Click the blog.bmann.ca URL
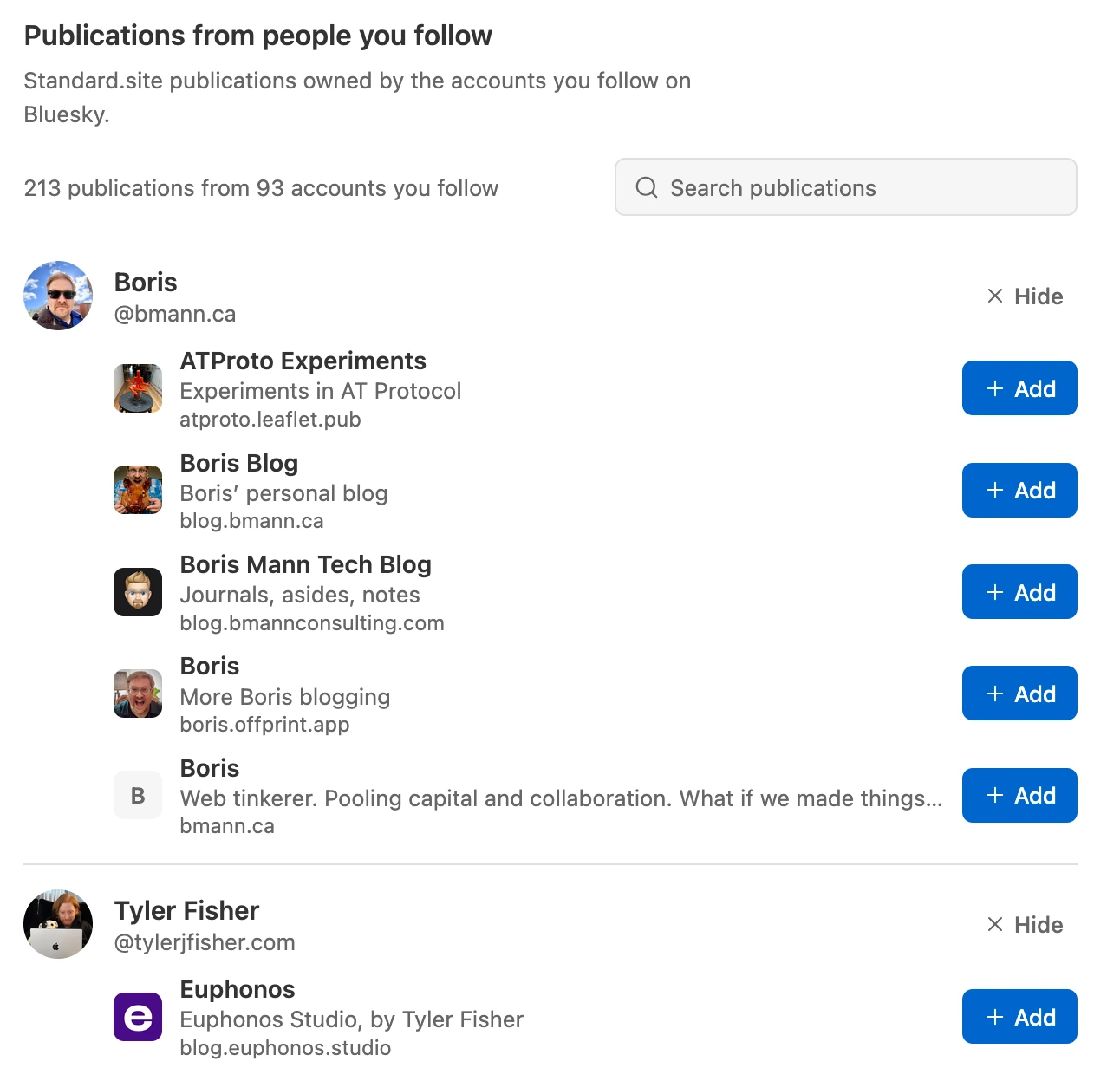 click(252, 521)
